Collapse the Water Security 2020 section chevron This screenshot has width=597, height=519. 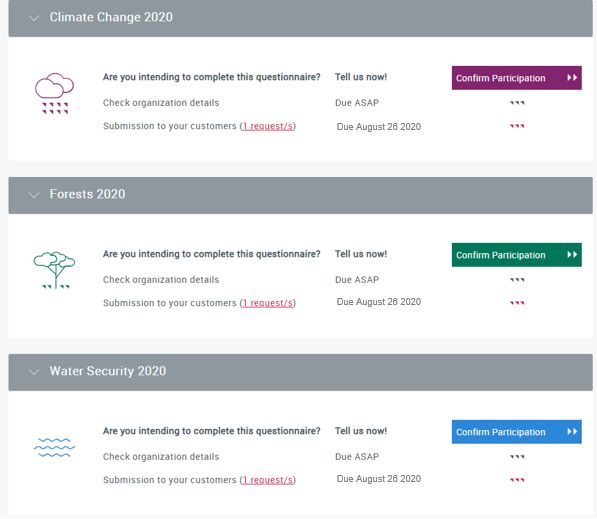(x=34, y=372)
